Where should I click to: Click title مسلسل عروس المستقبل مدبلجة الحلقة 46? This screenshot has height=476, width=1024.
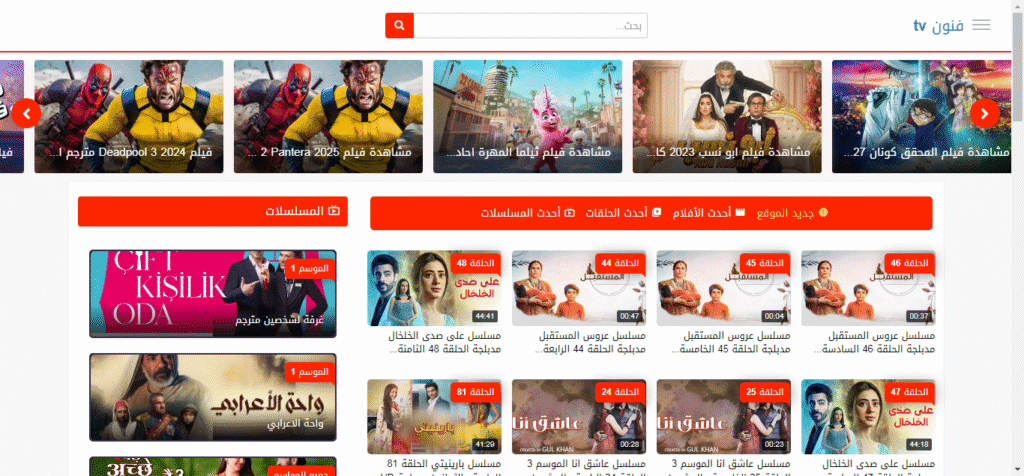click(875, 343)
